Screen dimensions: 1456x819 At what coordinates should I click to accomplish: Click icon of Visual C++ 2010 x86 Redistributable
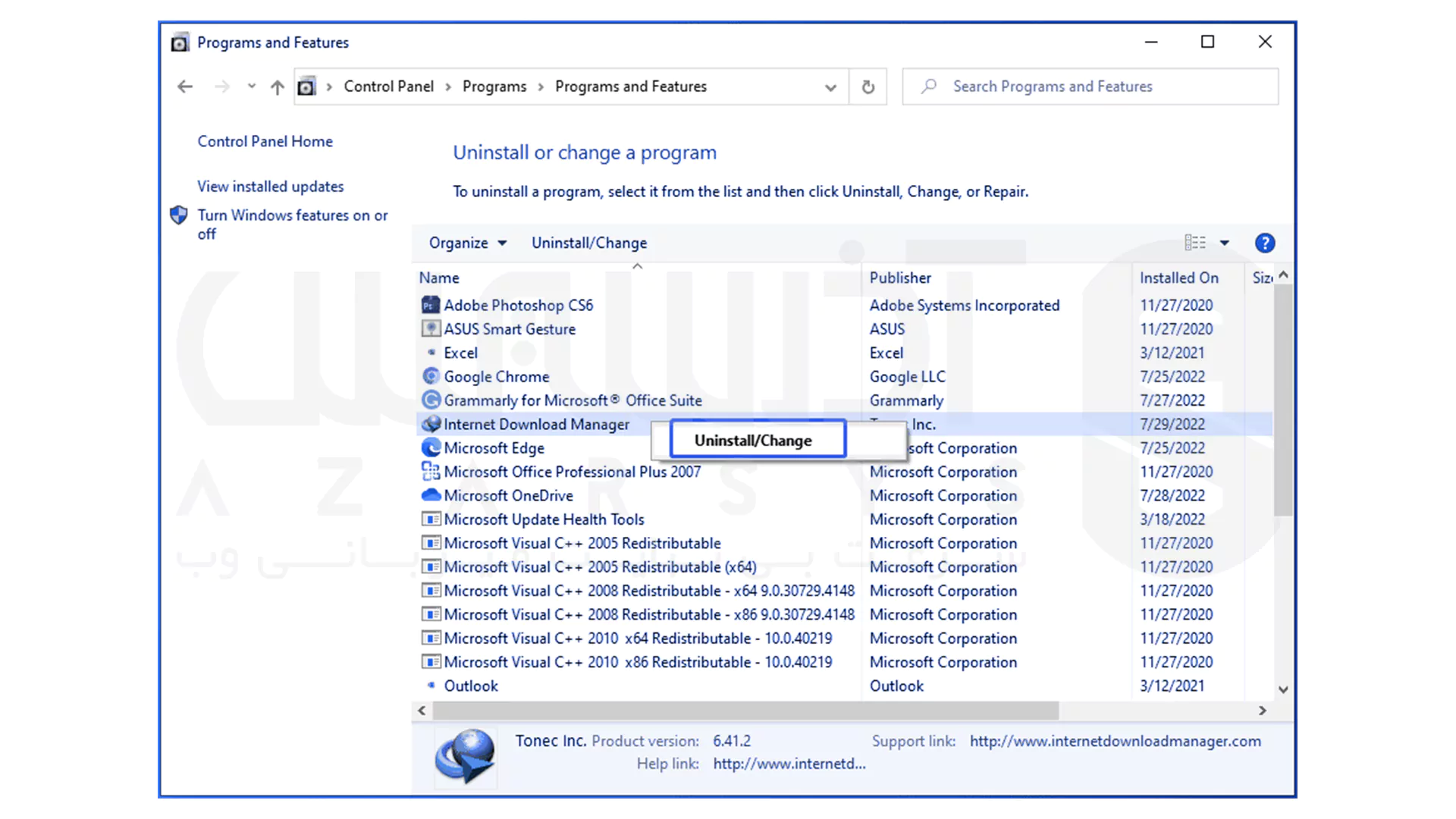pos(431,661)
